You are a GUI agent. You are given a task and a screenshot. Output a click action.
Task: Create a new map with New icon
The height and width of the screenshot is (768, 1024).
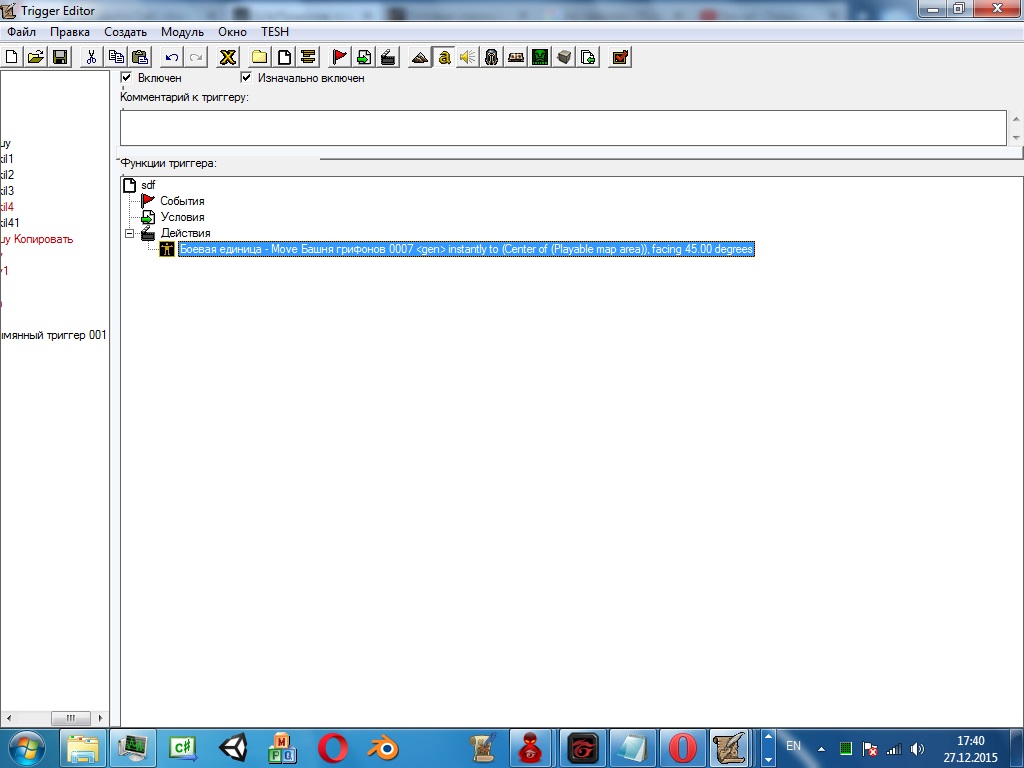(12, 57)
